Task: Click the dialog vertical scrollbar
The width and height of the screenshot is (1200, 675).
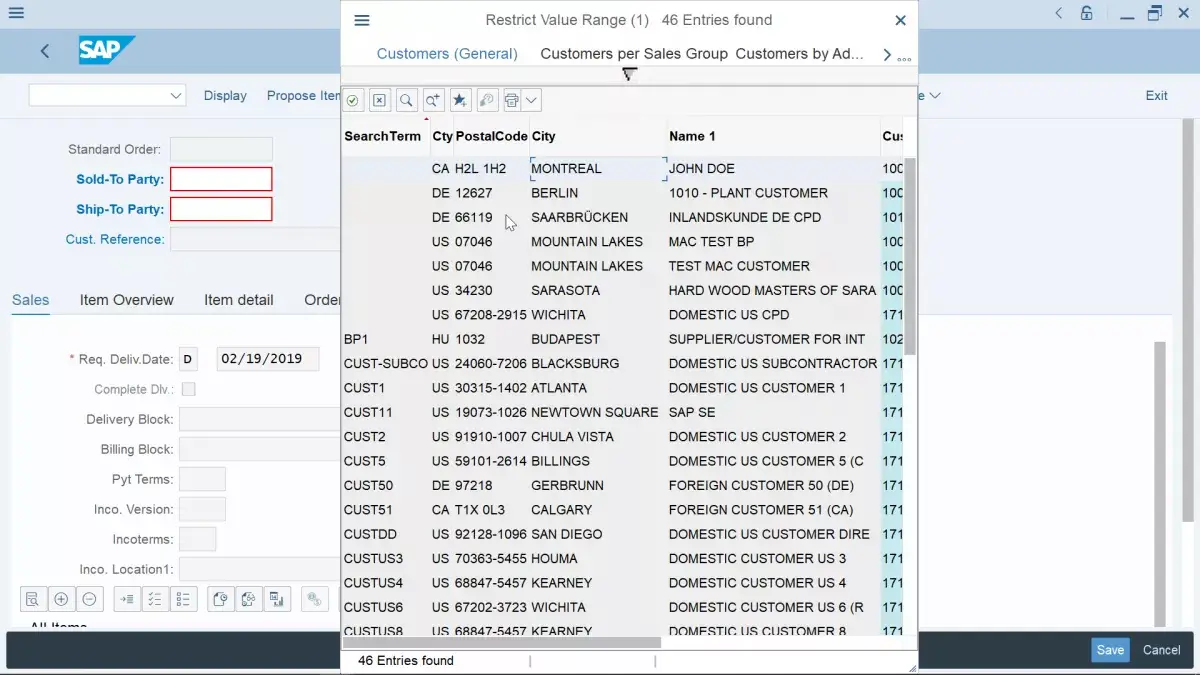Action: 910,255
